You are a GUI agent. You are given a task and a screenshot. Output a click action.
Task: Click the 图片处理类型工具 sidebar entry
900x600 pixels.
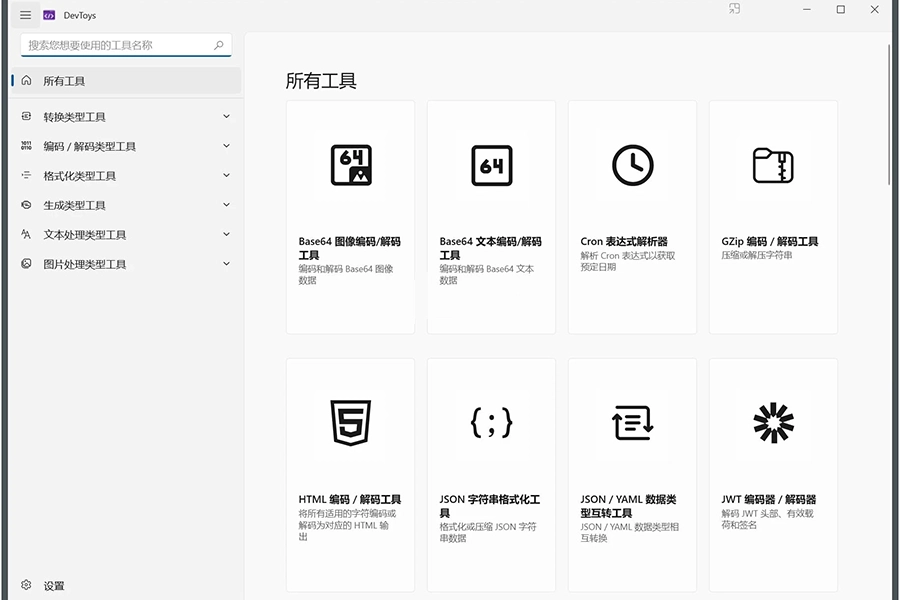[85, 264]
